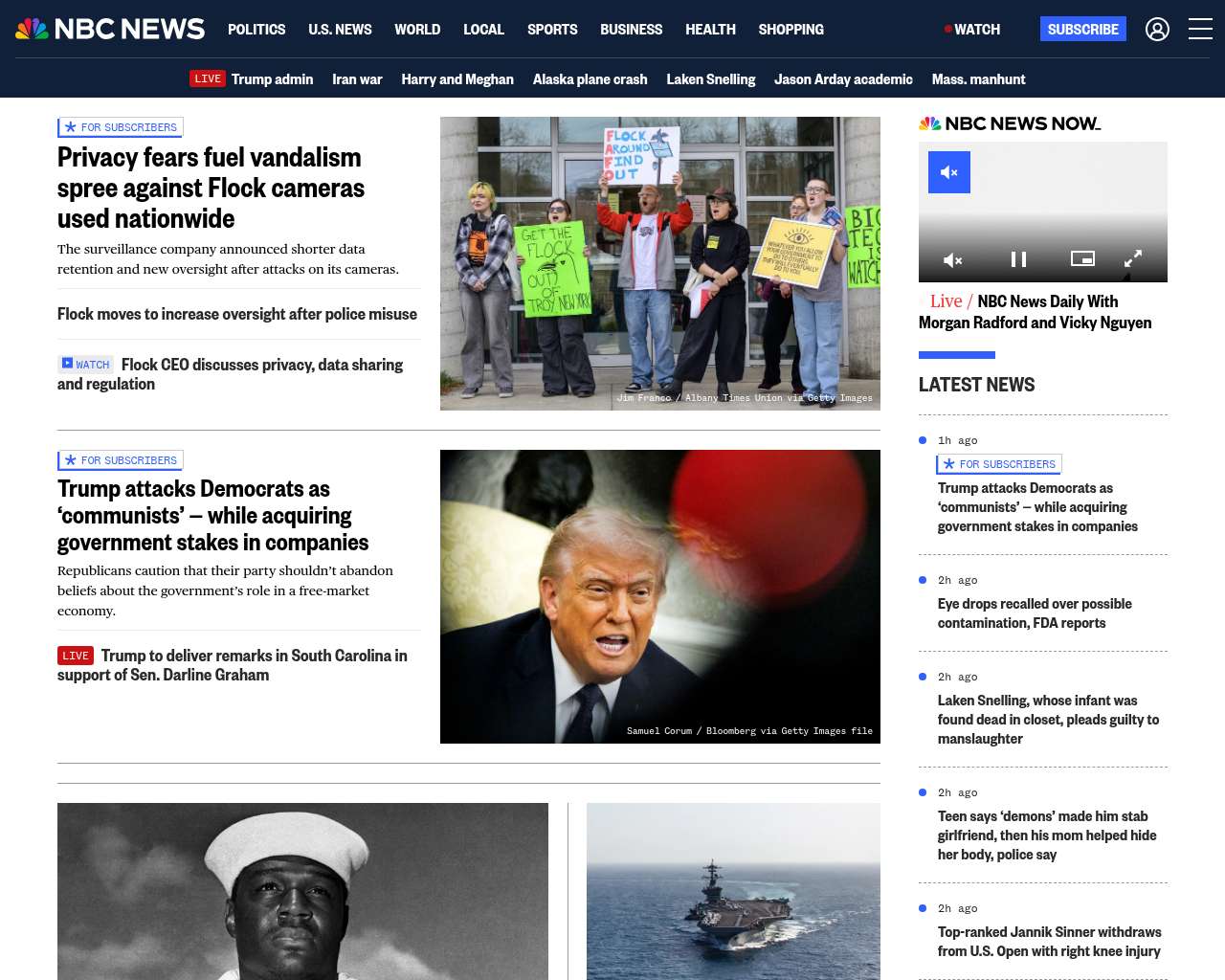This screenshot has height=980, width=1225.
Task: Open the sailor portrait photo story
Action: click(302, 891)
